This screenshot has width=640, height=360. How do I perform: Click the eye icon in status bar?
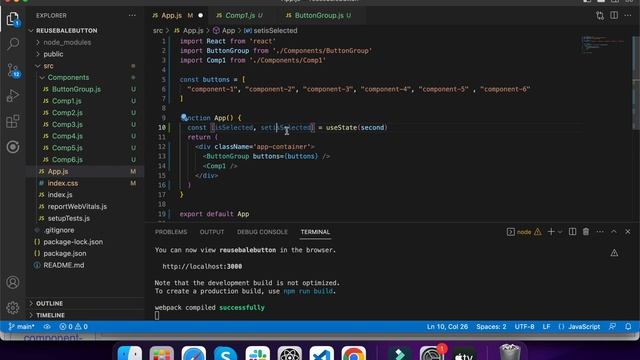pos(47,327)
